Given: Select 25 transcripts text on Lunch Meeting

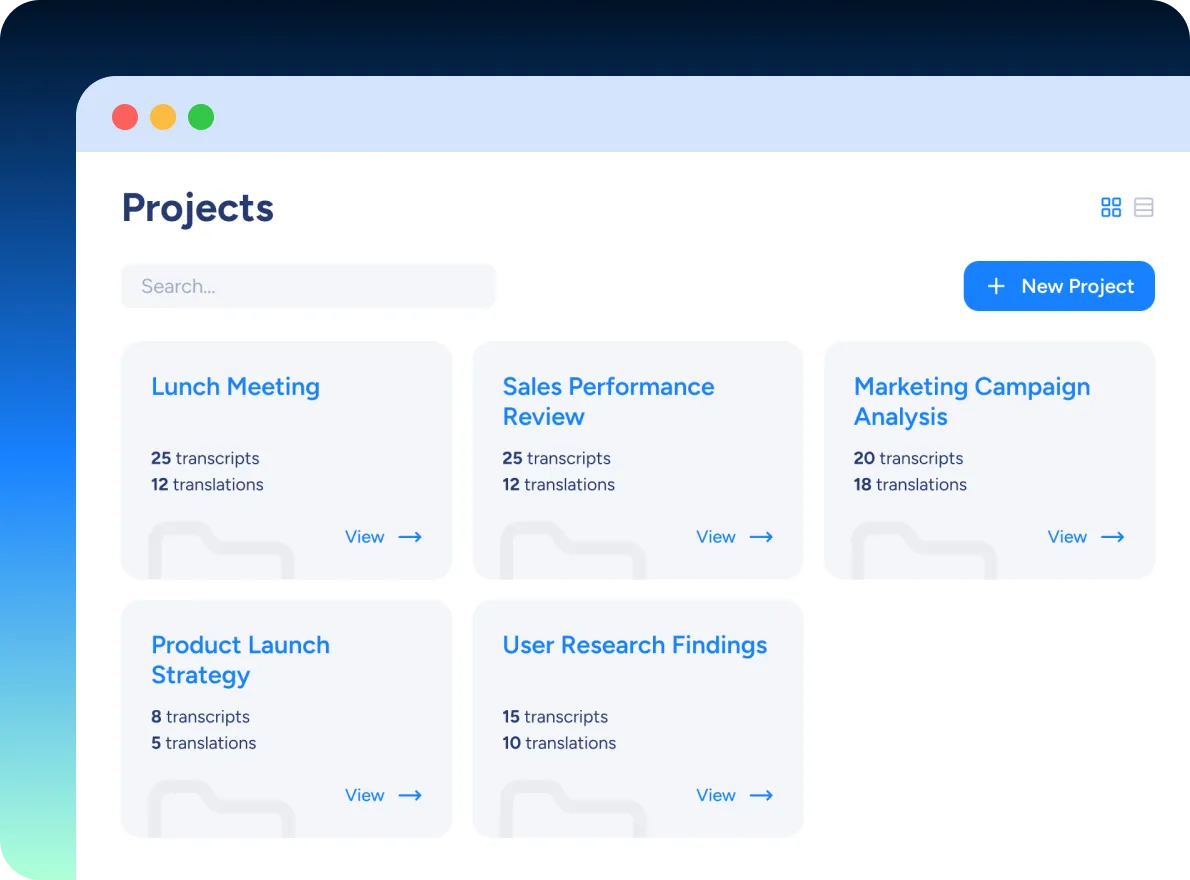Looking at the screenshot, I should [205, 458].
